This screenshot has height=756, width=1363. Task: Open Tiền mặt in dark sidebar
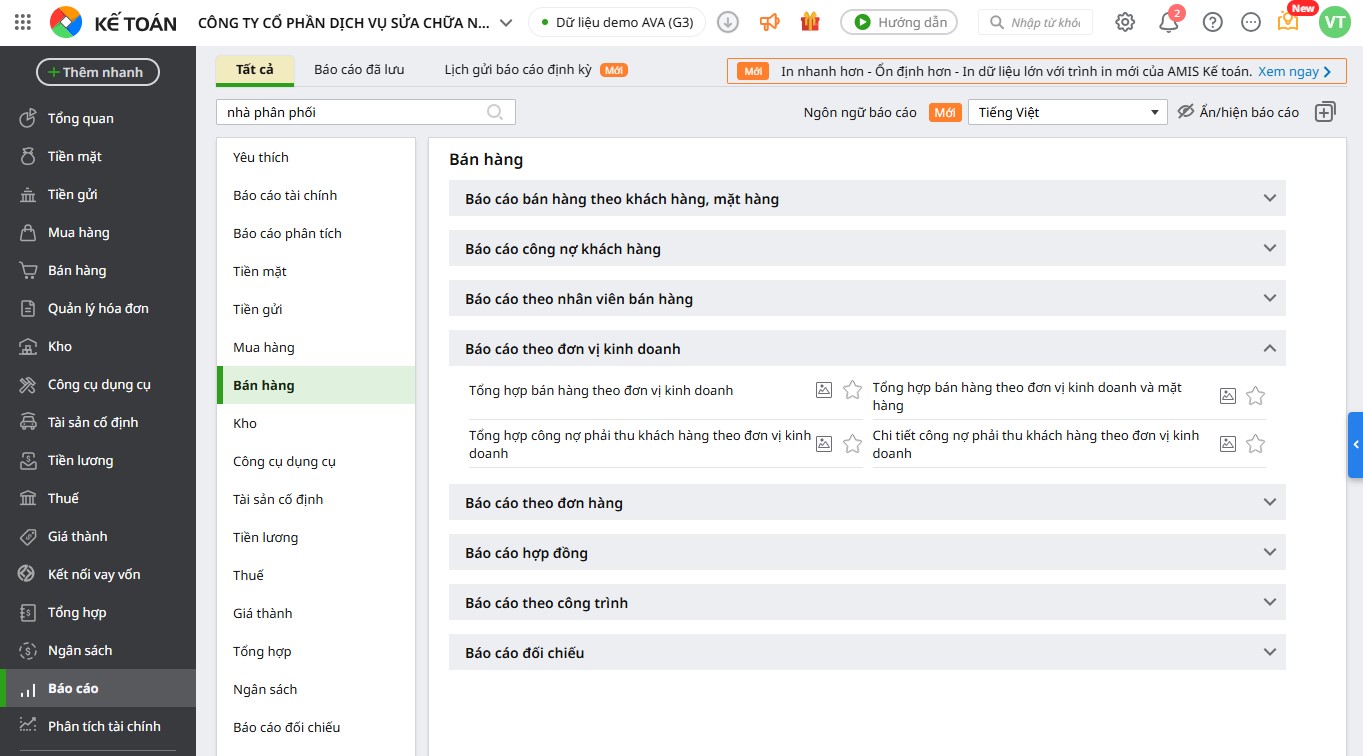[x=98, y=156]
